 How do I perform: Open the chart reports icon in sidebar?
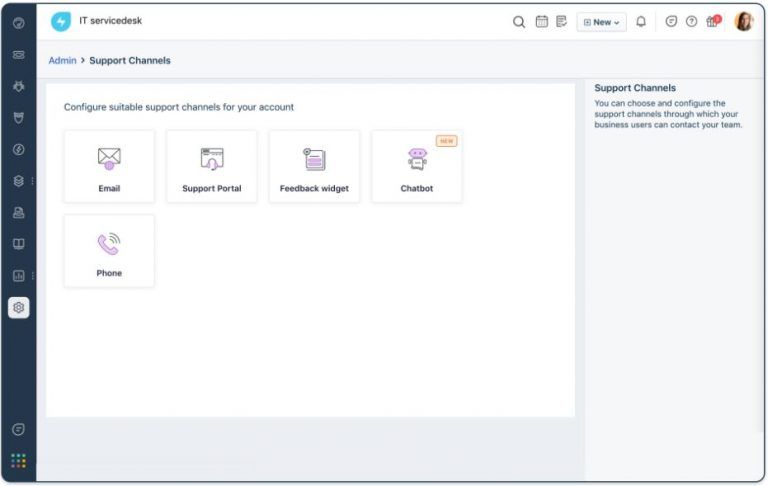click(18, 276)
